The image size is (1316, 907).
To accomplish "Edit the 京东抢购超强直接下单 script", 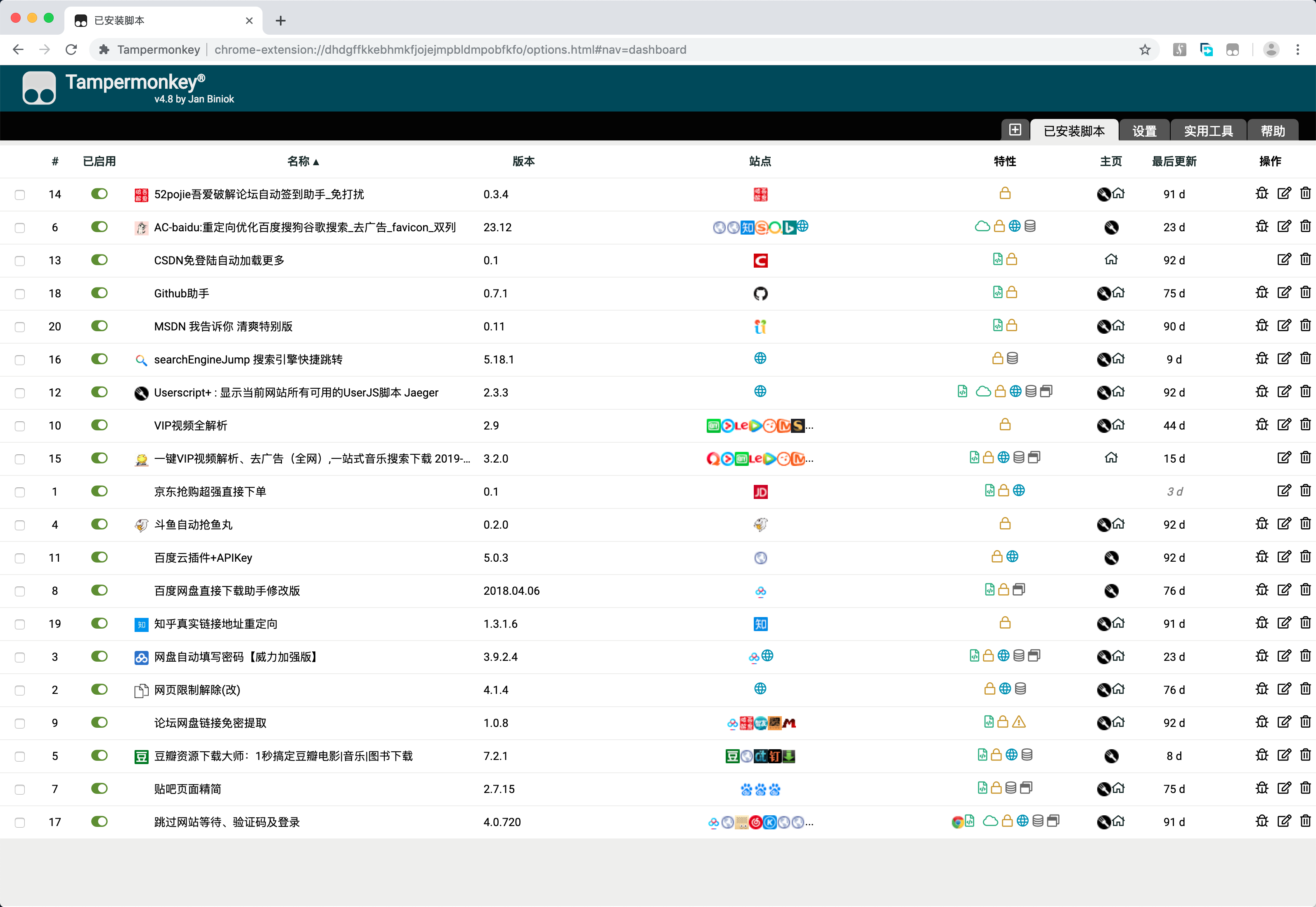I will click(x=1284, y=490).
